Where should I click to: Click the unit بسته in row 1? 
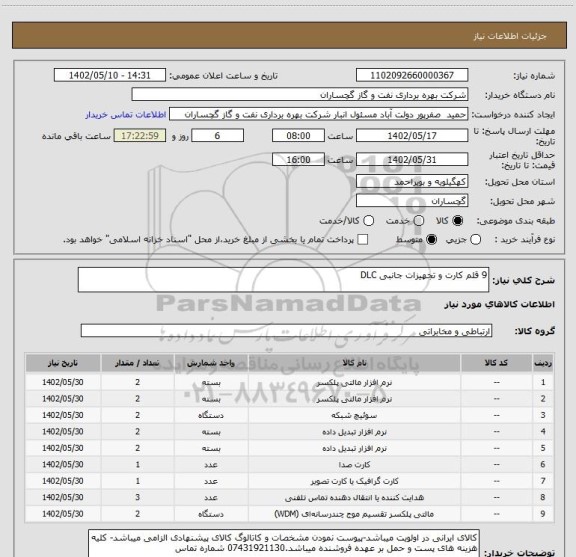point(211,382)
